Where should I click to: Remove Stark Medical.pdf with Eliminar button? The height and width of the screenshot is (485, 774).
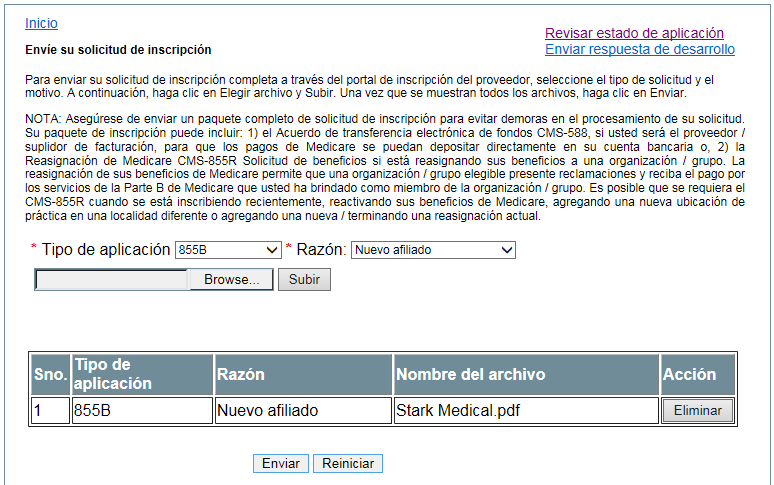click(698, 410)
